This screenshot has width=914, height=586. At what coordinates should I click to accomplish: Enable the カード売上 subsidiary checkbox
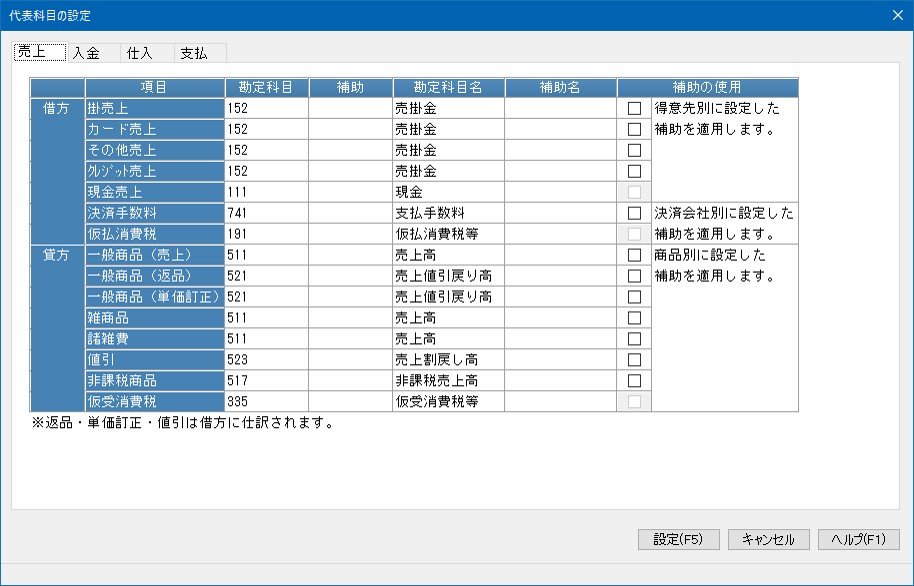pyautogui.click(x=634, y=129)
